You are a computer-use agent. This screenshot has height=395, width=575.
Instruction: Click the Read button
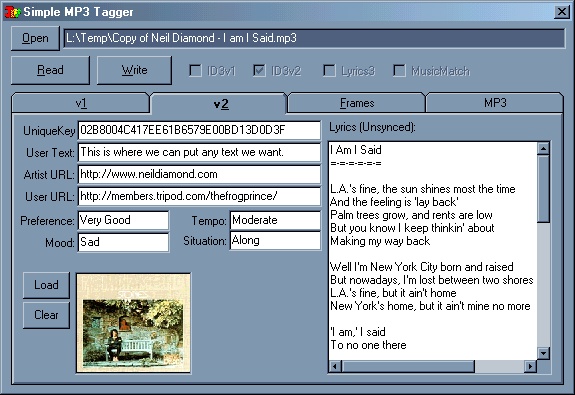(50, 70)
